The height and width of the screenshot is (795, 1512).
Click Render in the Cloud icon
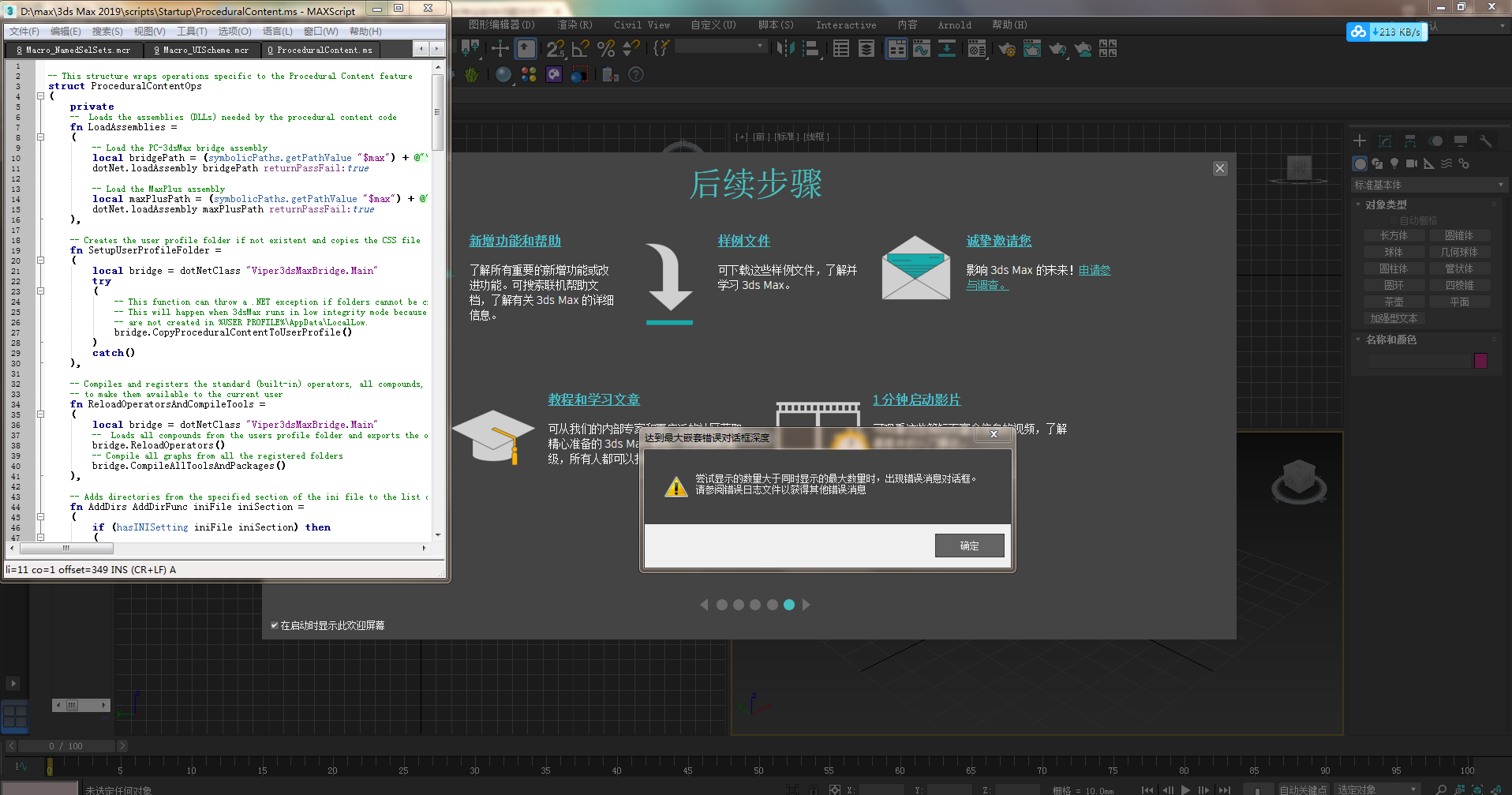pyautogui.click(x=1083, y=49)
